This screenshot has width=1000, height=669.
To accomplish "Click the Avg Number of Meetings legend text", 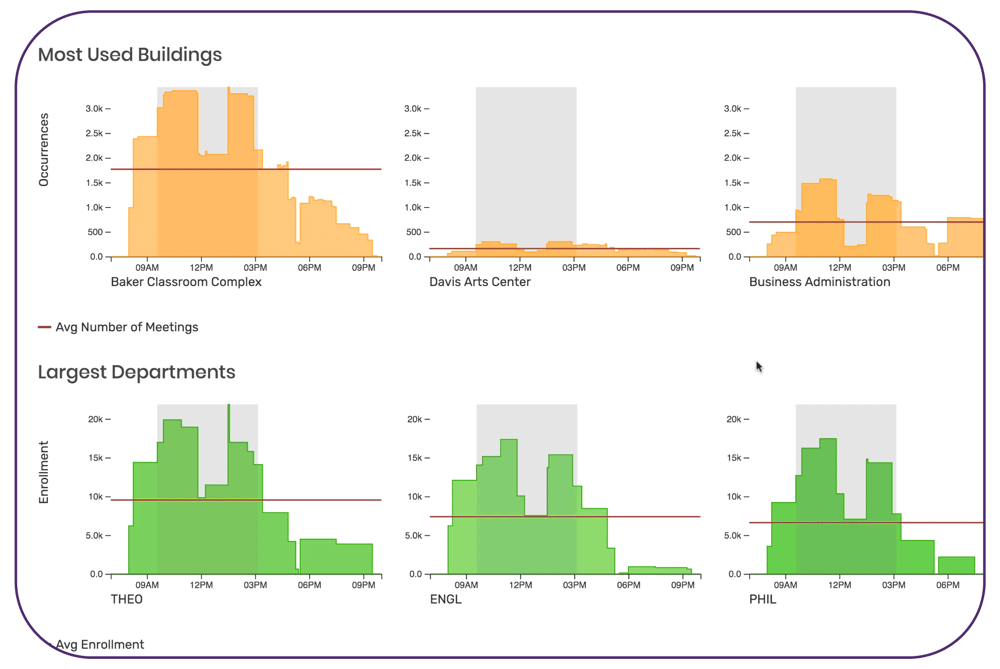I will click(127, 327).
